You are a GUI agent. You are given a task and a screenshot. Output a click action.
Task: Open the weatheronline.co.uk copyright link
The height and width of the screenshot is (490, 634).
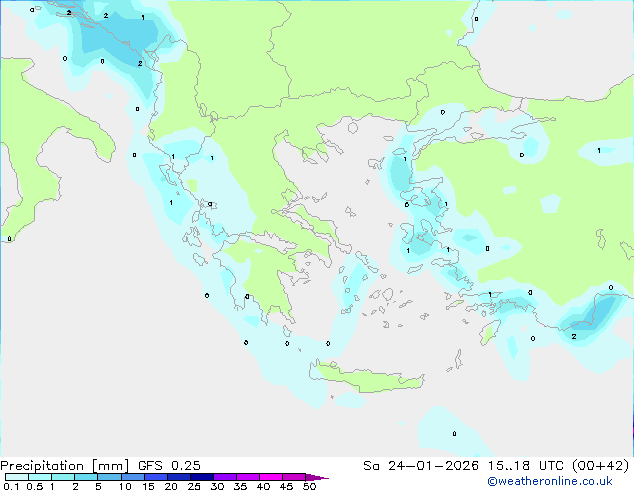550,481
